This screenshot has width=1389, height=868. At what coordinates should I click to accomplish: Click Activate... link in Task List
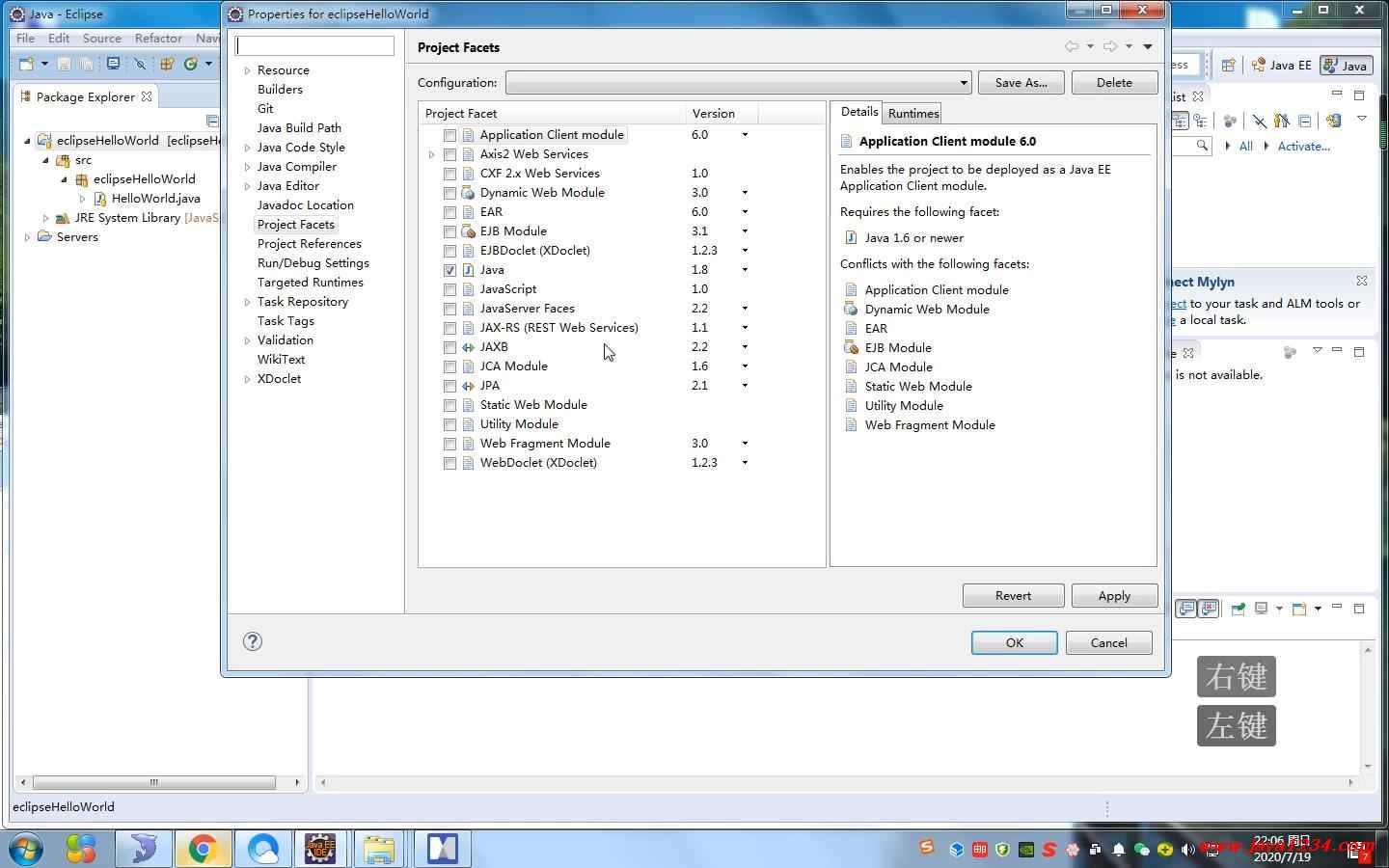tap(1303, 147)
